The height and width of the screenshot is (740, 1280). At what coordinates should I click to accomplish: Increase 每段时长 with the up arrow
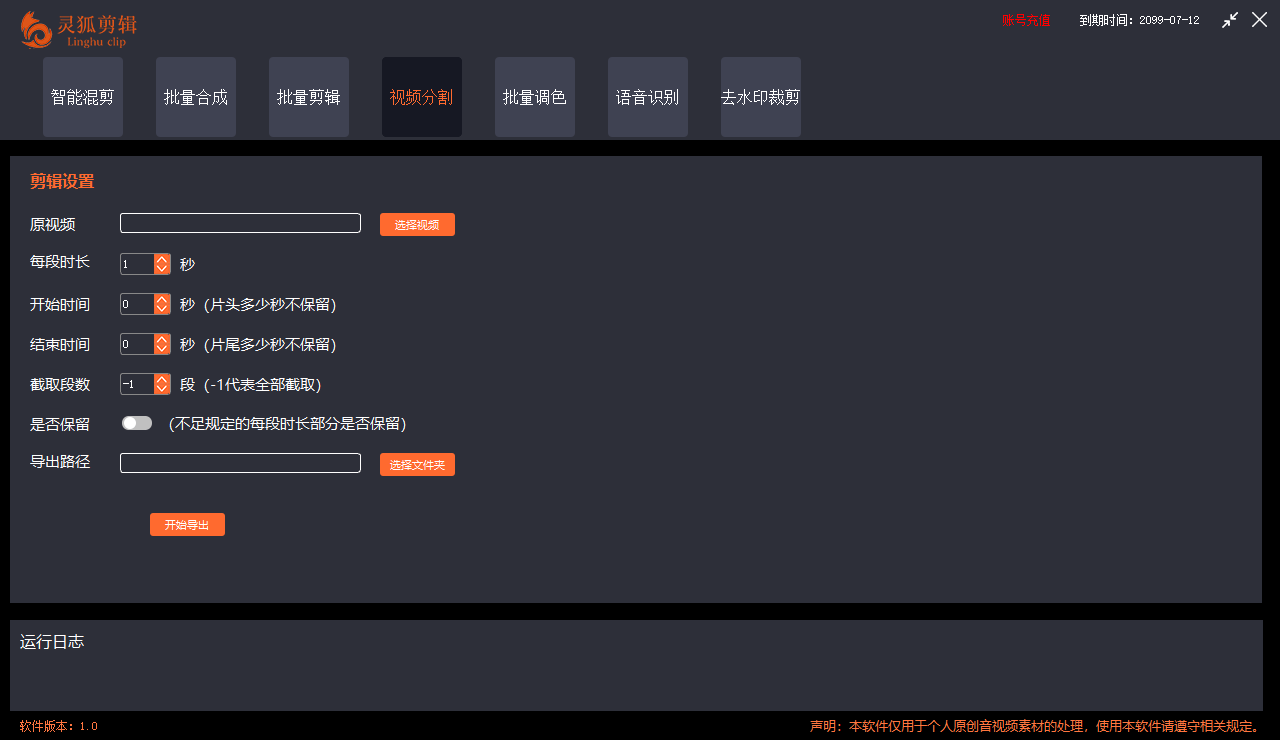tap(161, 259)
